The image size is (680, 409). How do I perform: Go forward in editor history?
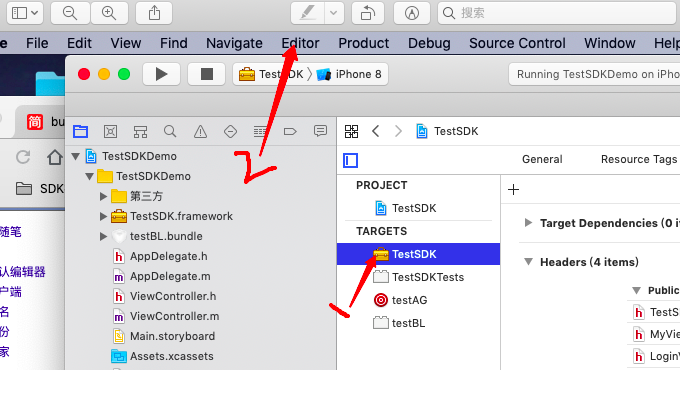(x=398, y=131)
